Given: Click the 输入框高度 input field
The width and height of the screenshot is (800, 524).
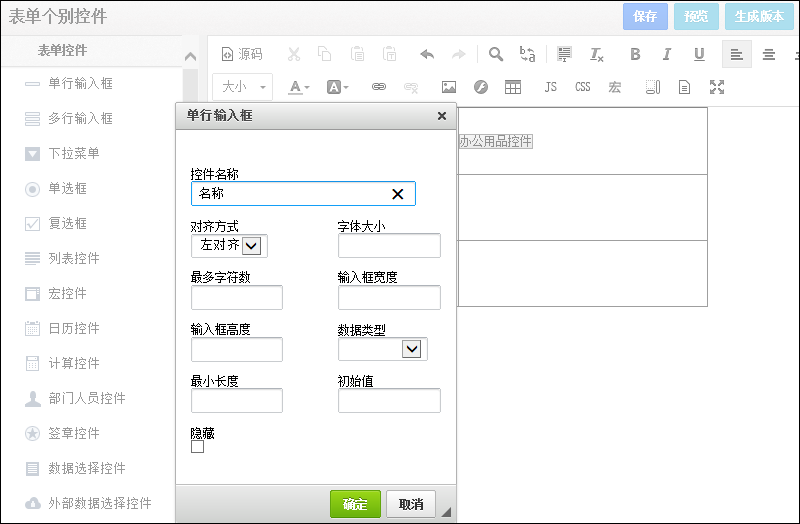Looking at the screenshot, I should pyautogui.click(x=237, y=350).
